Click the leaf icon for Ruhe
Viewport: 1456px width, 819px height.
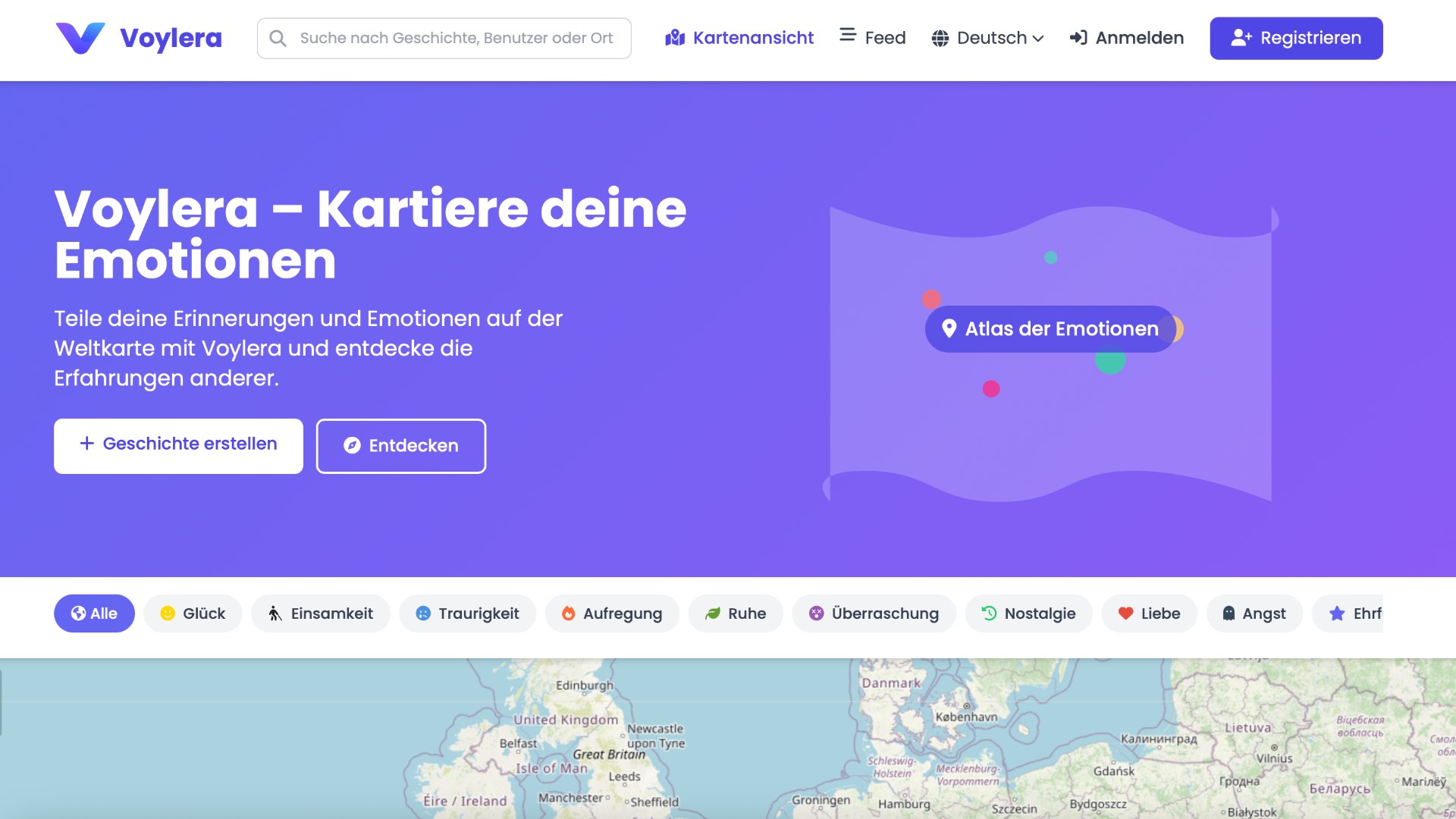tap(713, 613)
